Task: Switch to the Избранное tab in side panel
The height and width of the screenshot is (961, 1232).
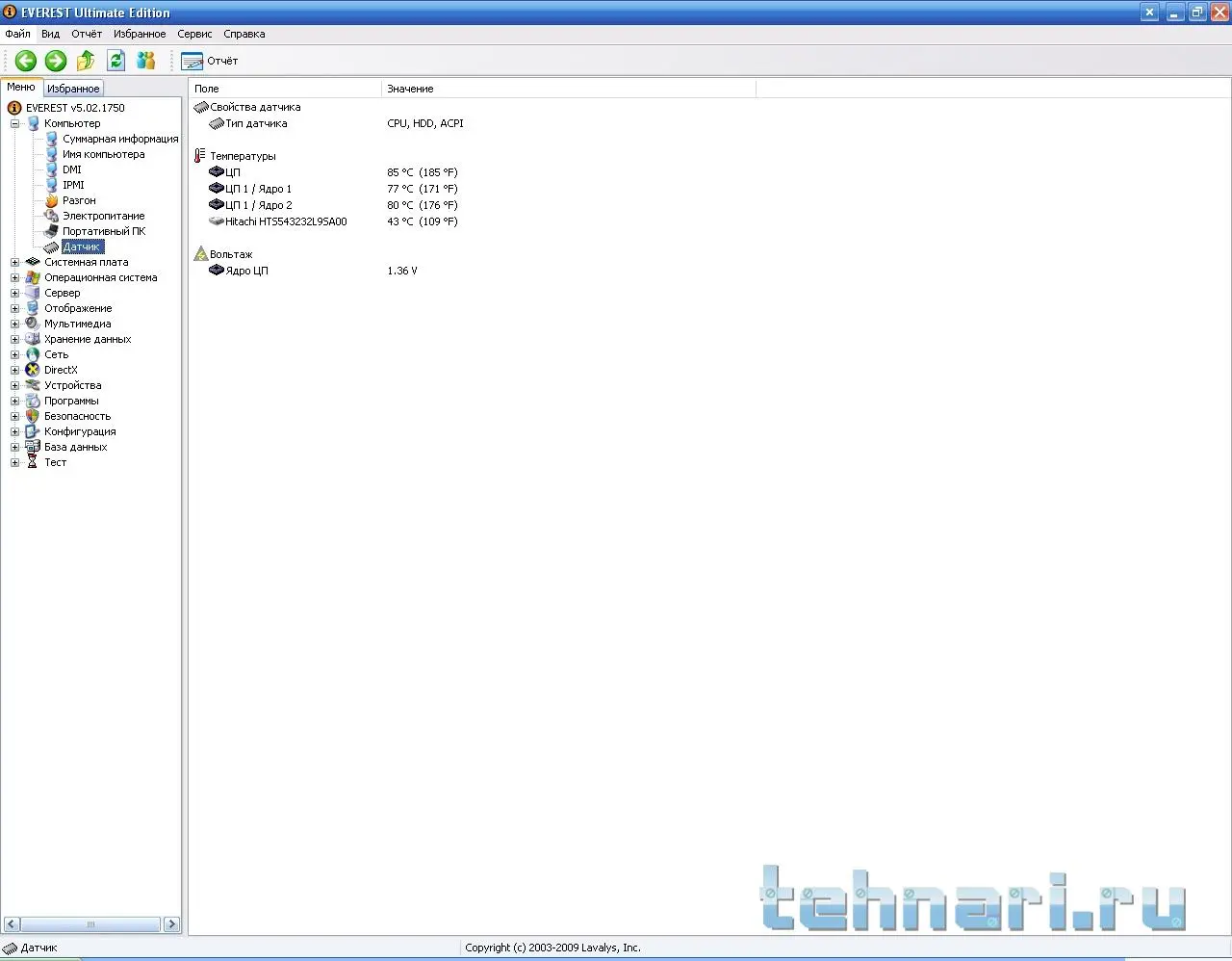Action: 74,89
